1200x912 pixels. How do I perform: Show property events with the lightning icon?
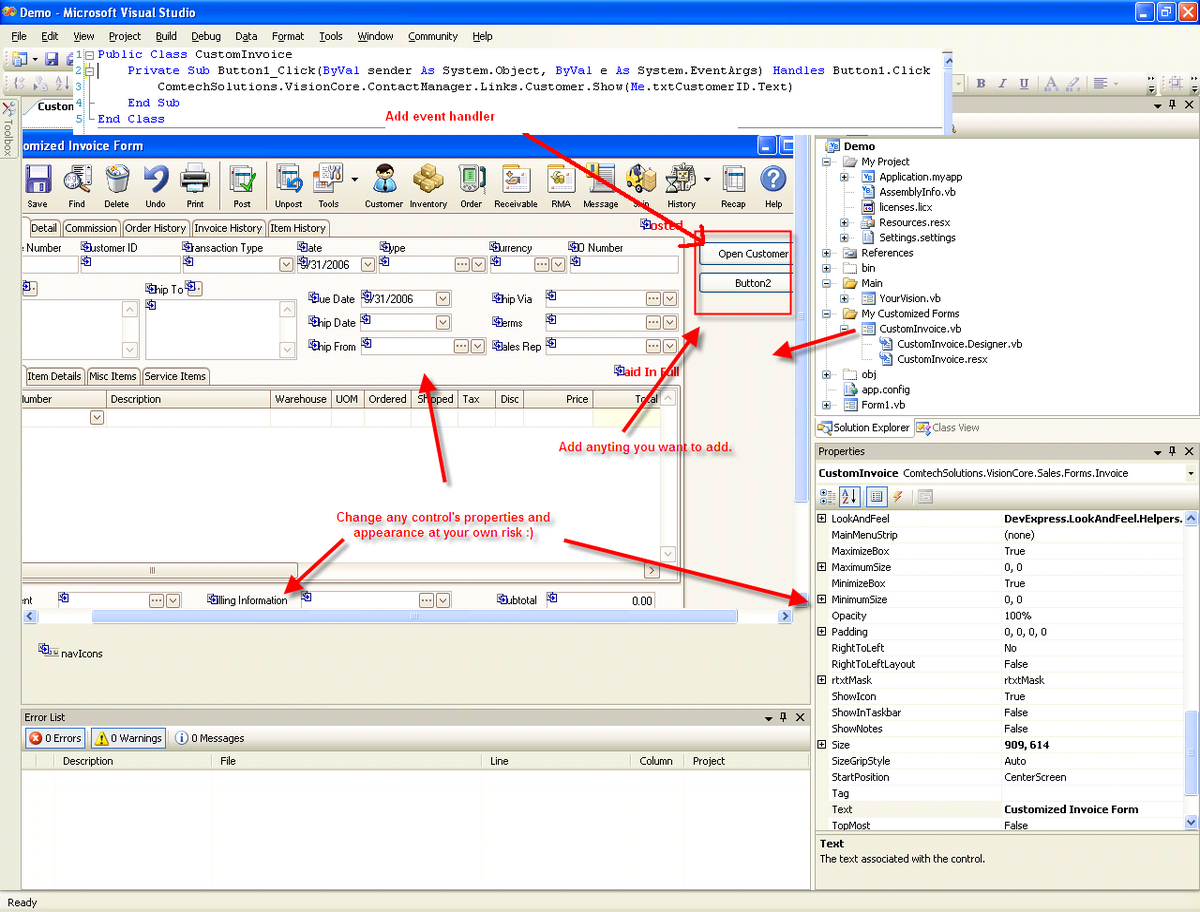click(x=898, y=496)
